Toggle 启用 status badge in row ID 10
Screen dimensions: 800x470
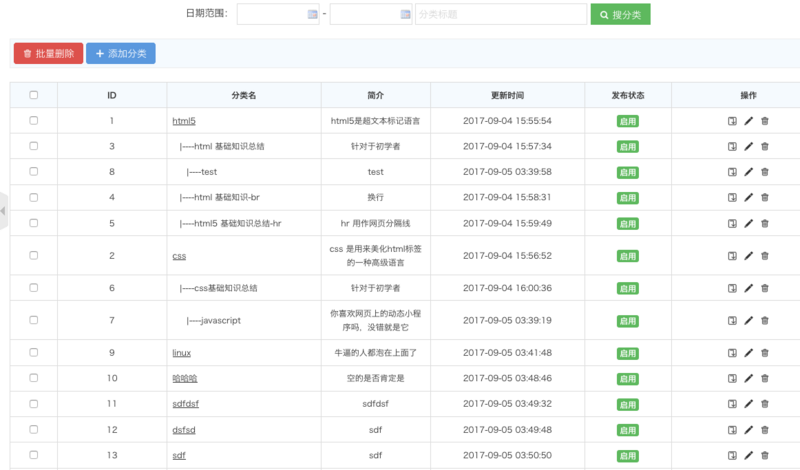tap(628, 379)
